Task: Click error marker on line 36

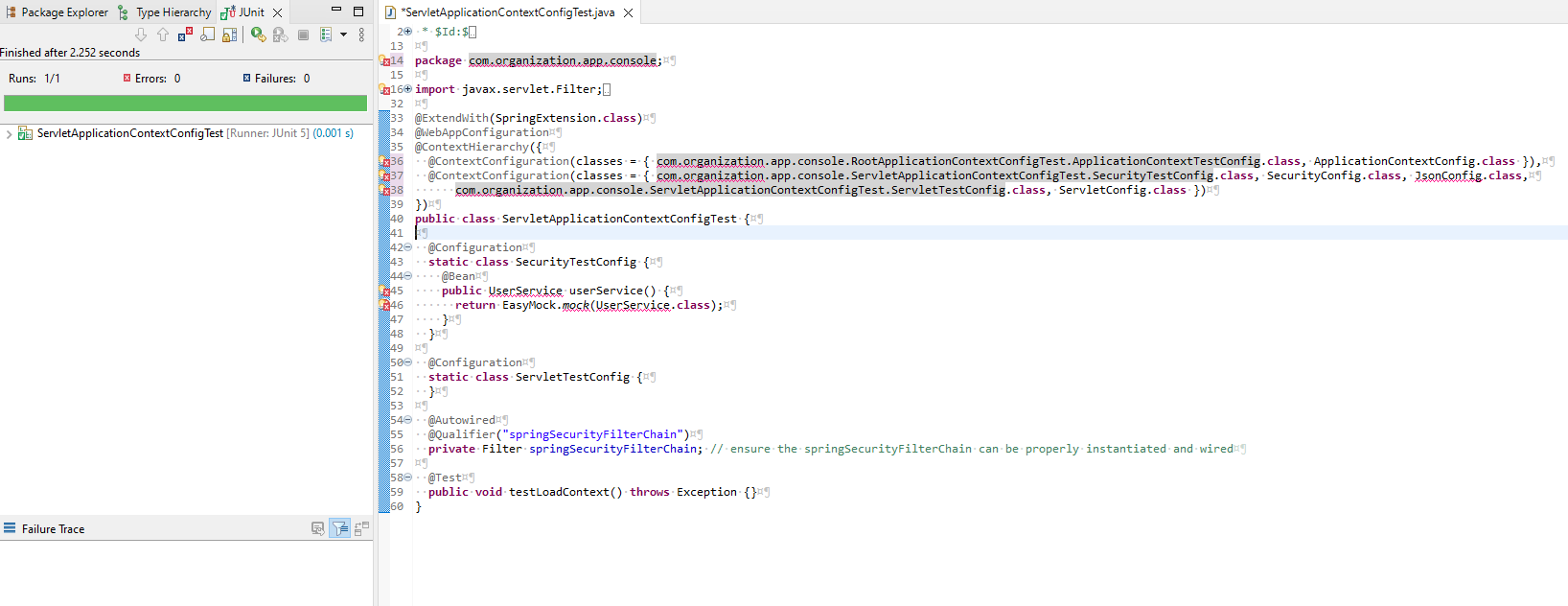Action: click(384, 161)
